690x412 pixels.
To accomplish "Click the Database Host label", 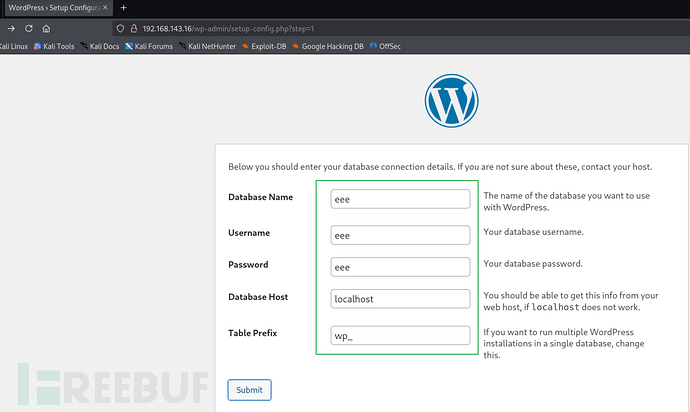I will point(258,297).
